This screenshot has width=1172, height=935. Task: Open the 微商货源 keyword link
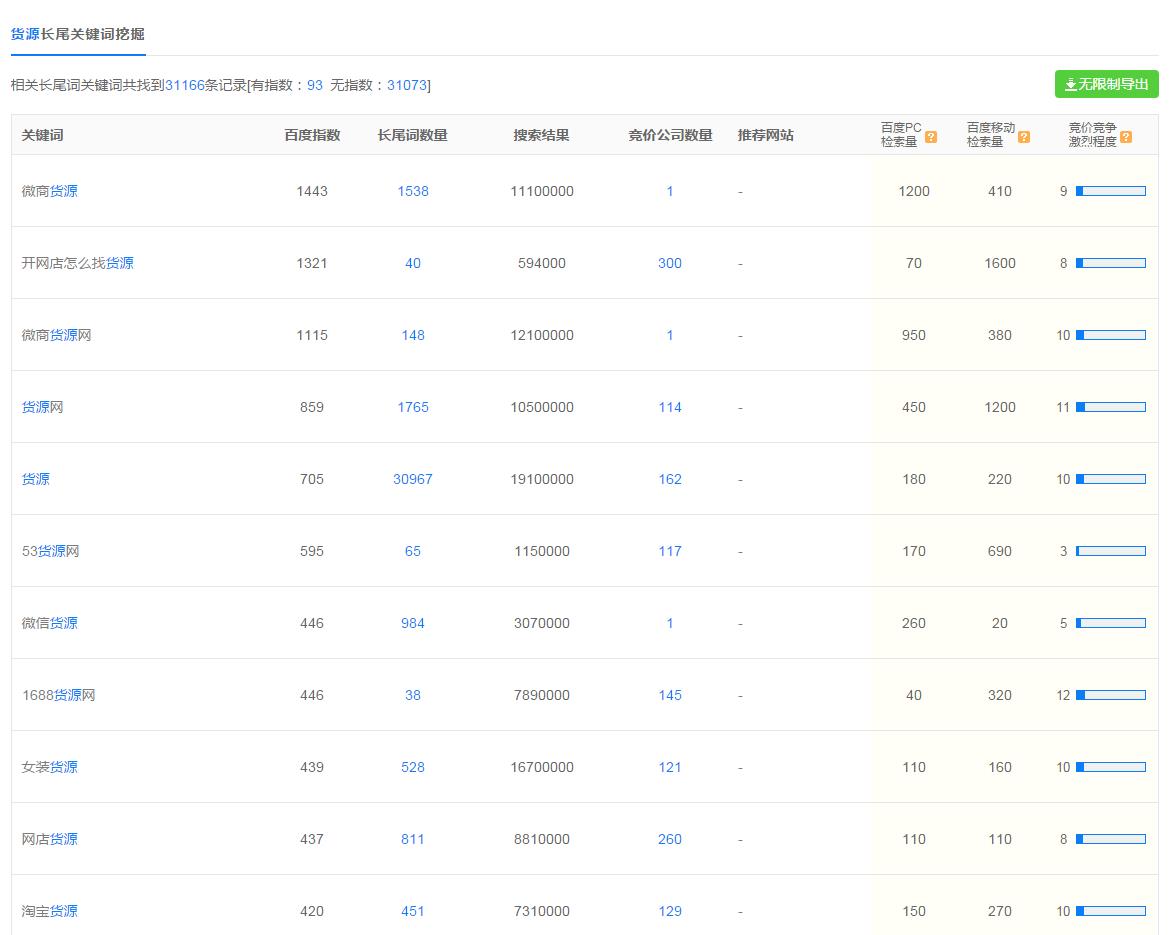tap(50, 191)
